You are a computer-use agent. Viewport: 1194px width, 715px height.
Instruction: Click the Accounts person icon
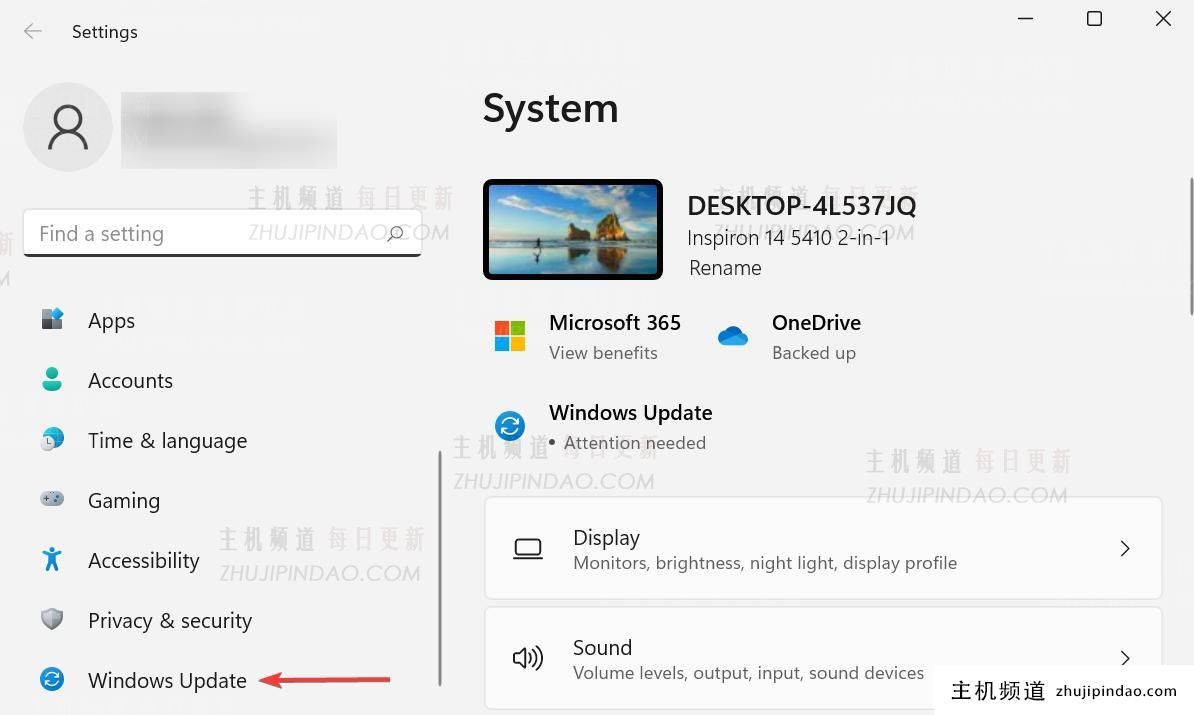(52, 380)
